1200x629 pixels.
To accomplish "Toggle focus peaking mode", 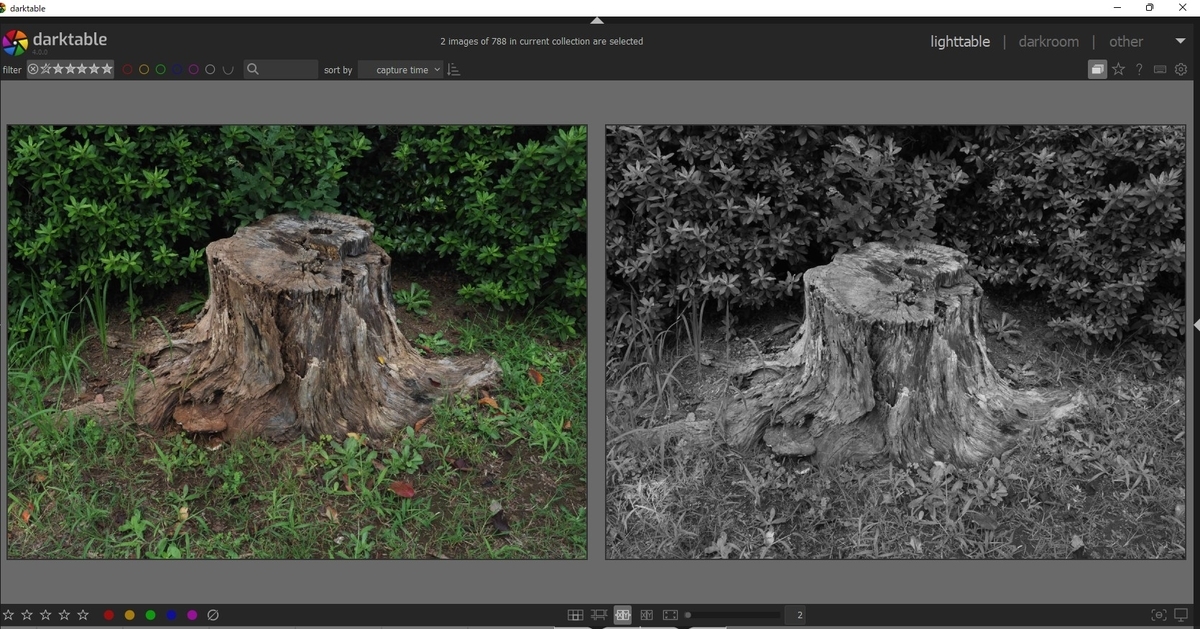I will click(1159, 615).
